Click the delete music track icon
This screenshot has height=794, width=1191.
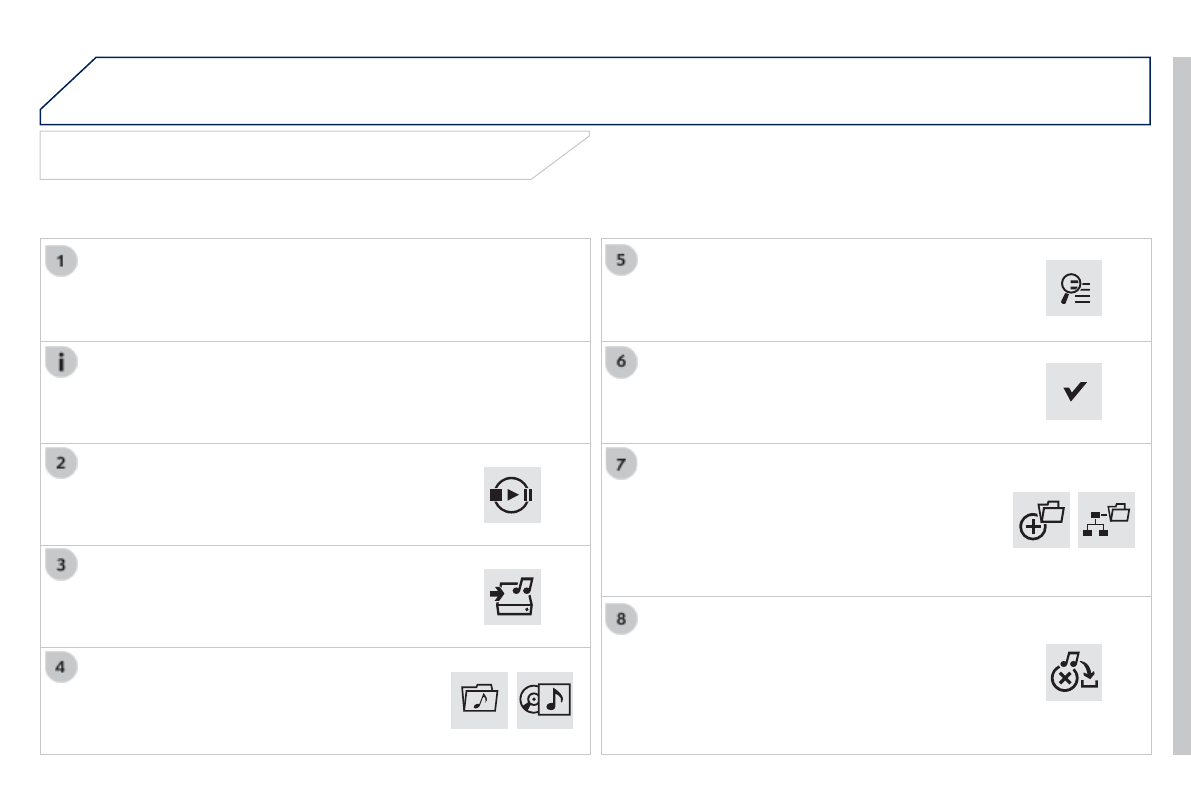pos(1074,672)
